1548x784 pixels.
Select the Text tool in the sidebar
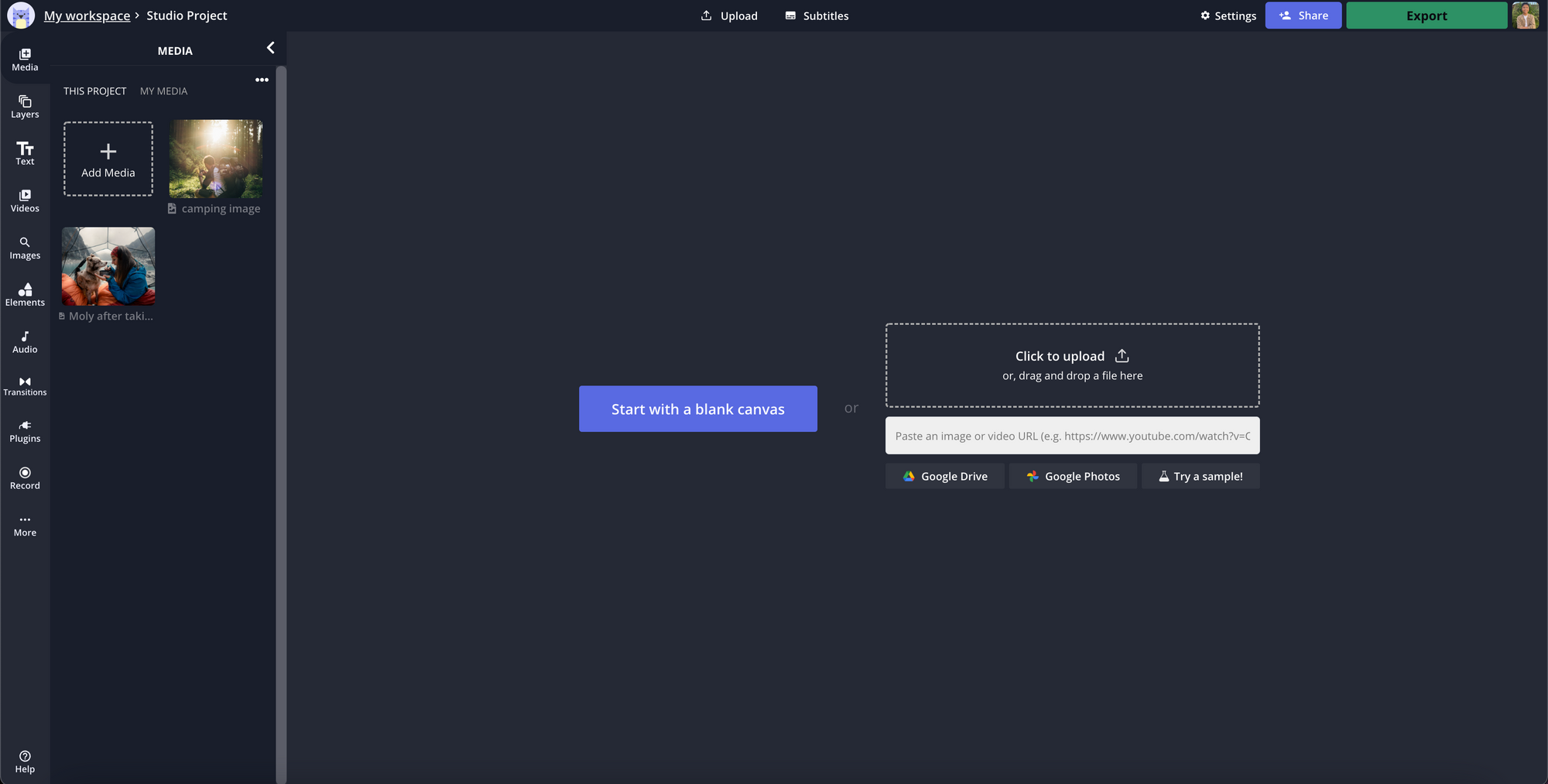pyautogui.click(x=25, y=153)
